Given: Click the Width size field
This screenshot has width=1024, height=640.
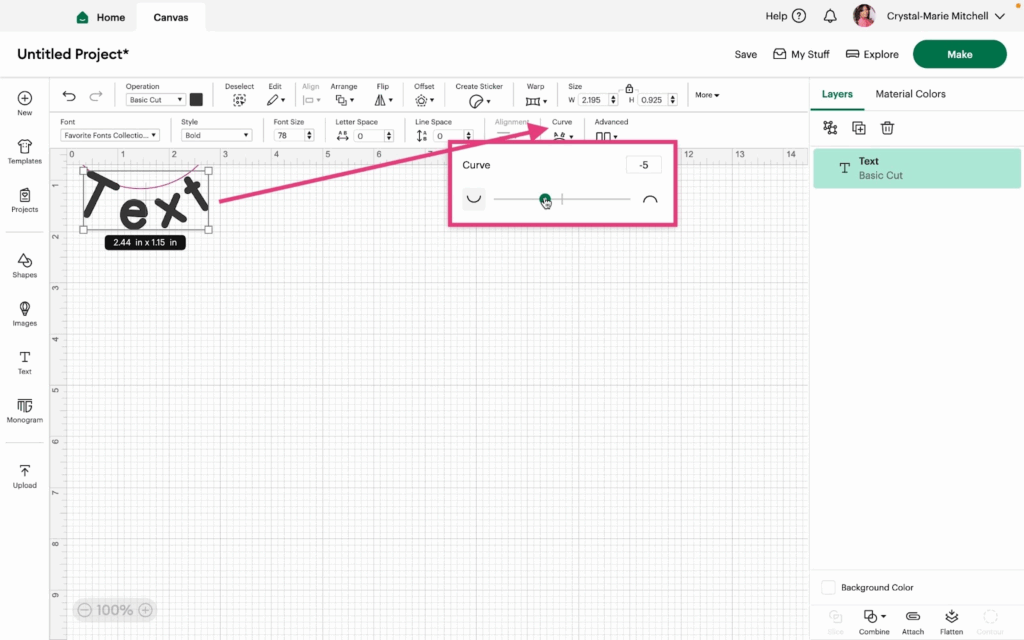Looking at the screenshot, I should pyautogui.click(x=594, y=100).
